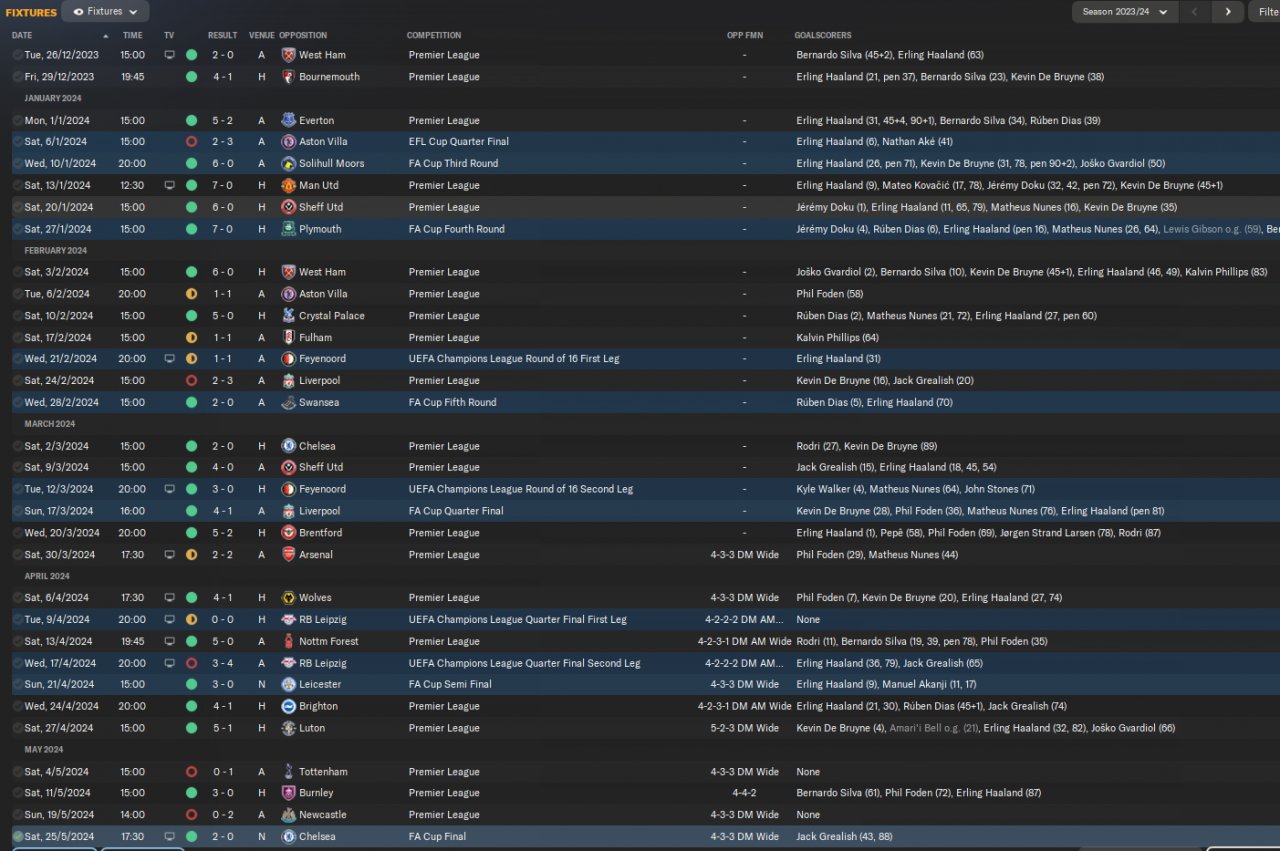Open the EFL Cup Quarter Final competition
The width and height of the screenshot is (1280, 851).
459,142
